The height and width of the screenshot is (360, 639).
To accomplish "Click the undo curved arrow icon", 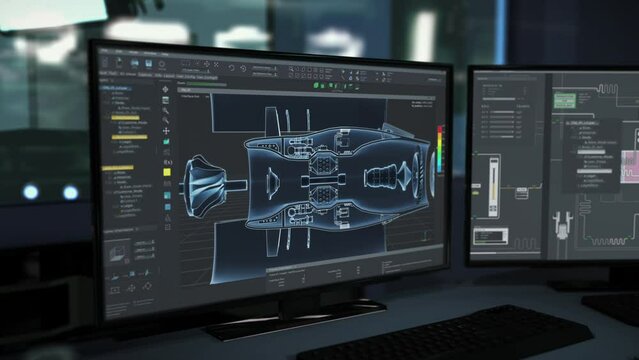I will coord(231,68).
